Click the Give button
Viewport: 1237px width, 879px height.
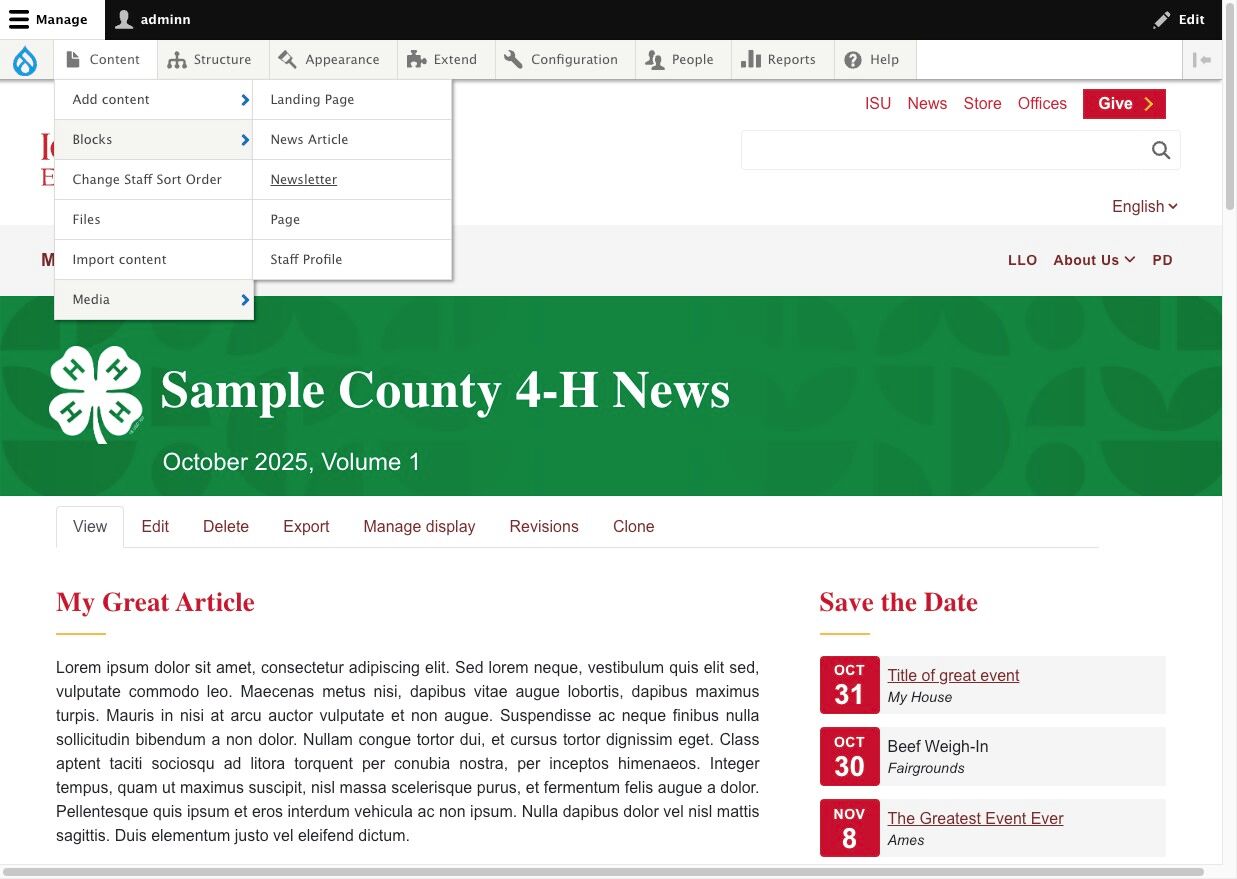click(x=1124, y=104)
